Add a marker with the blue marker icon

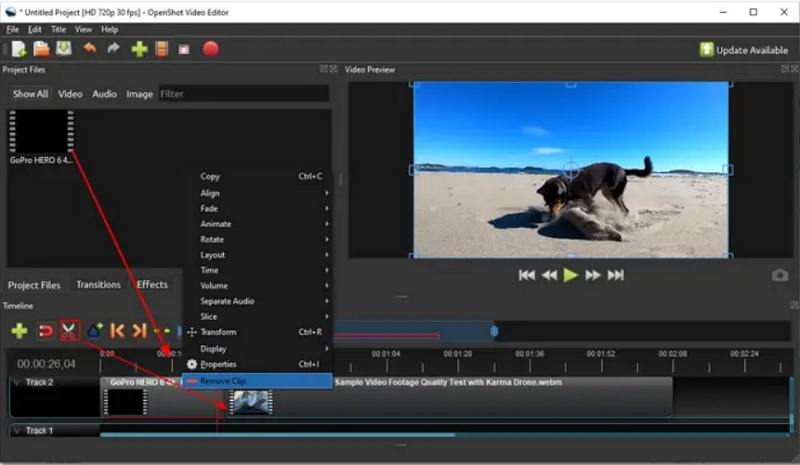[94, 330]
